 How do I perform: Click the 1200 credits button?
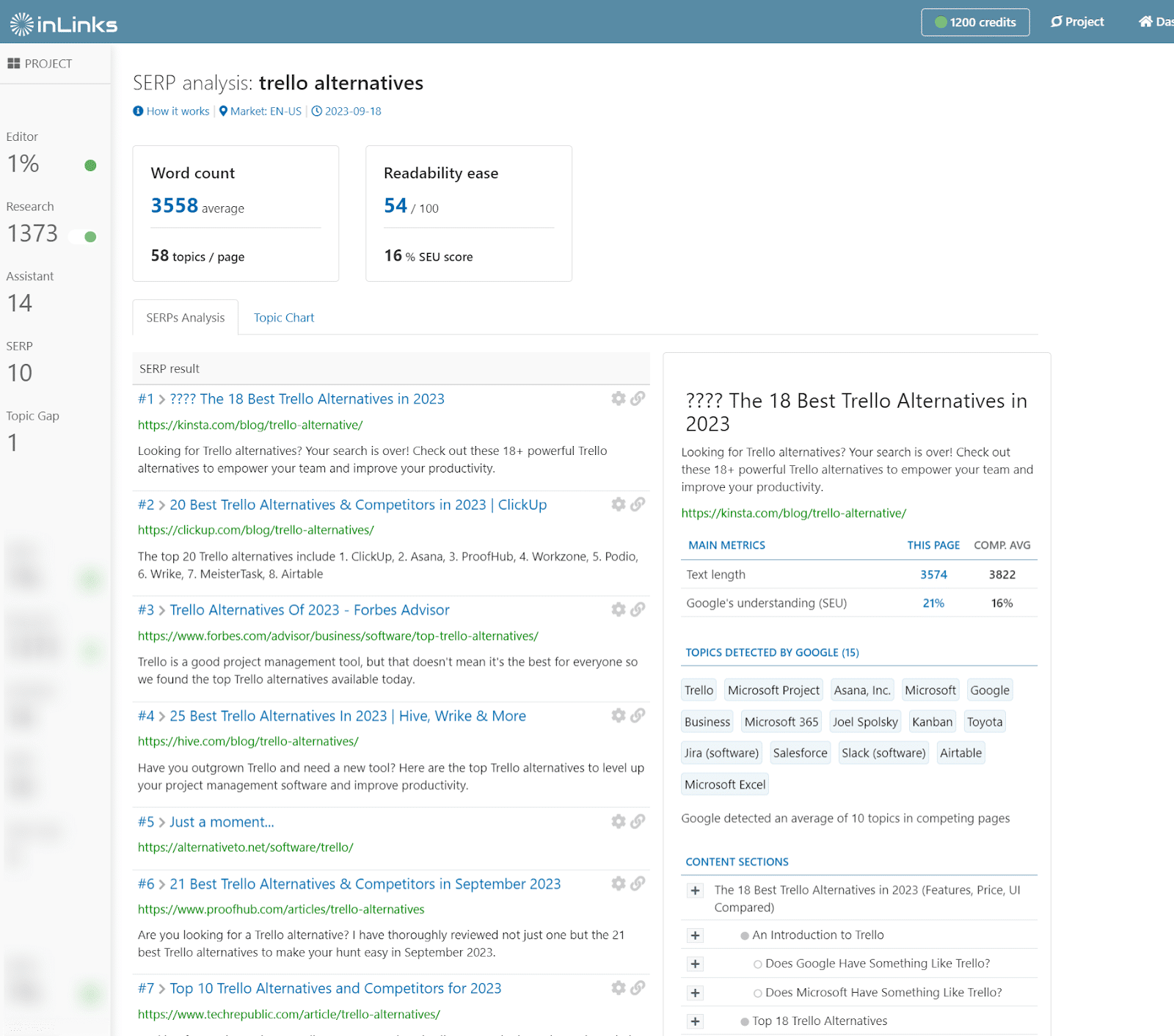tap(975, 22)
